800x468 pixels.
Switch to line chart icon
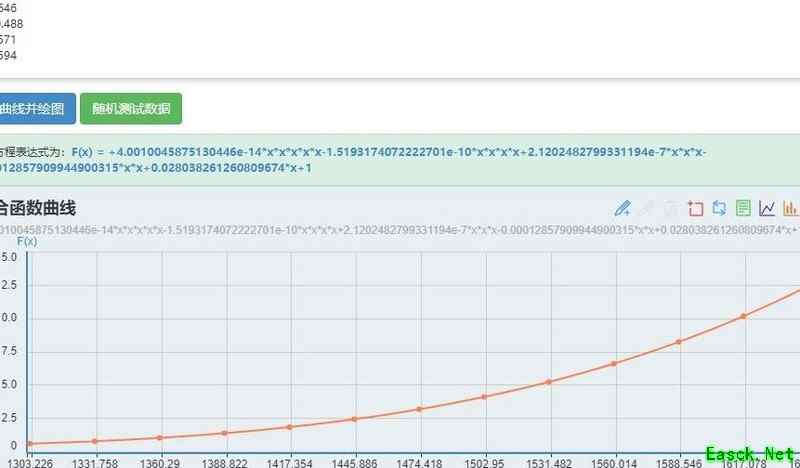pos(767,208)
